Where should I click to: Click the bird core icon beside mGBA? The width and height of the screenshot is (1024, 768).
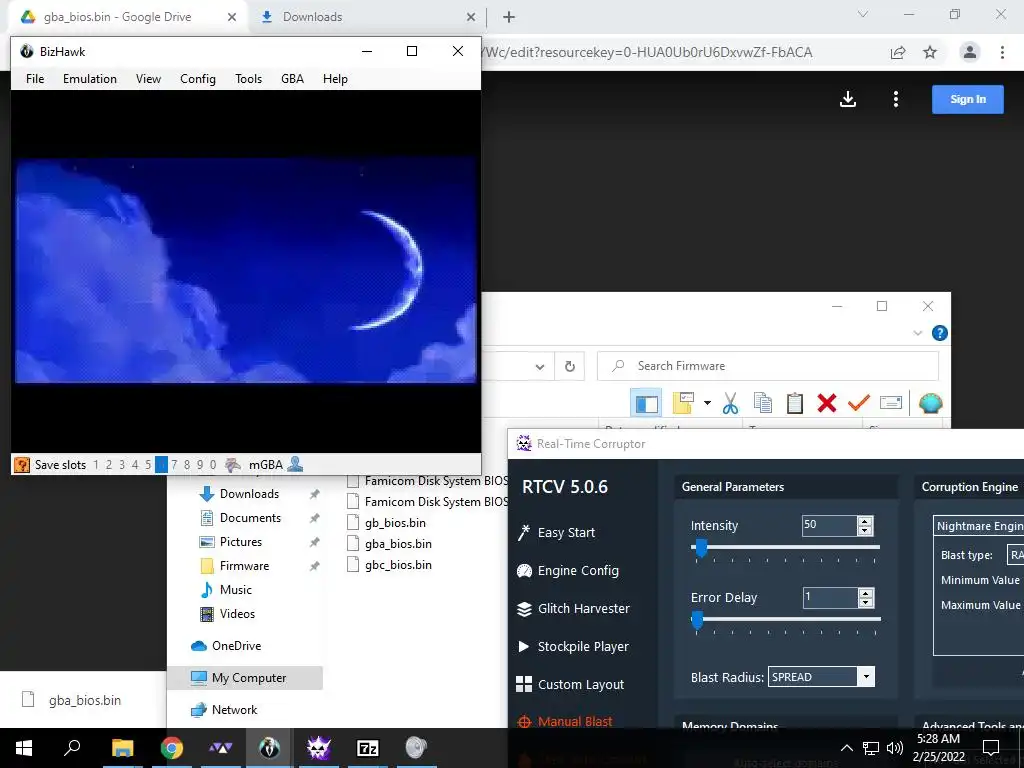click(x=232, y=465)
